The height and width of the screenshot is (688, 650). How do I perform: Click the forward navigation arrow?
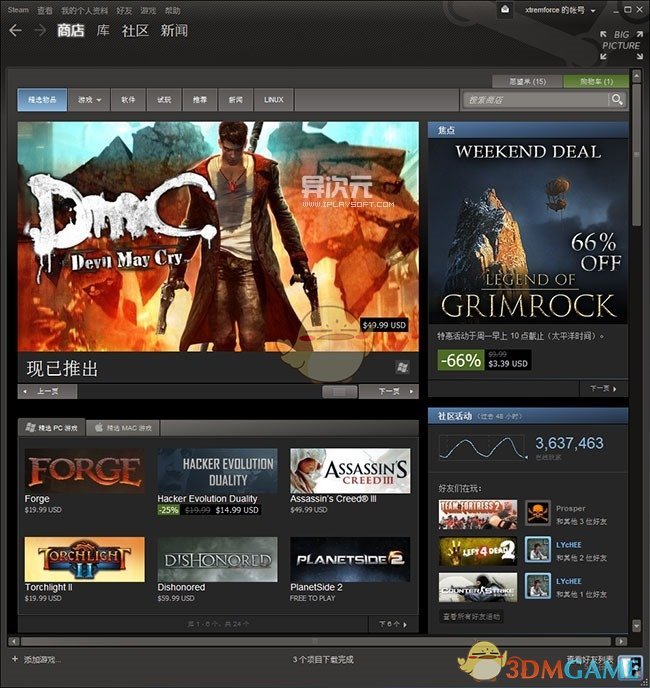tap(39, 31)
